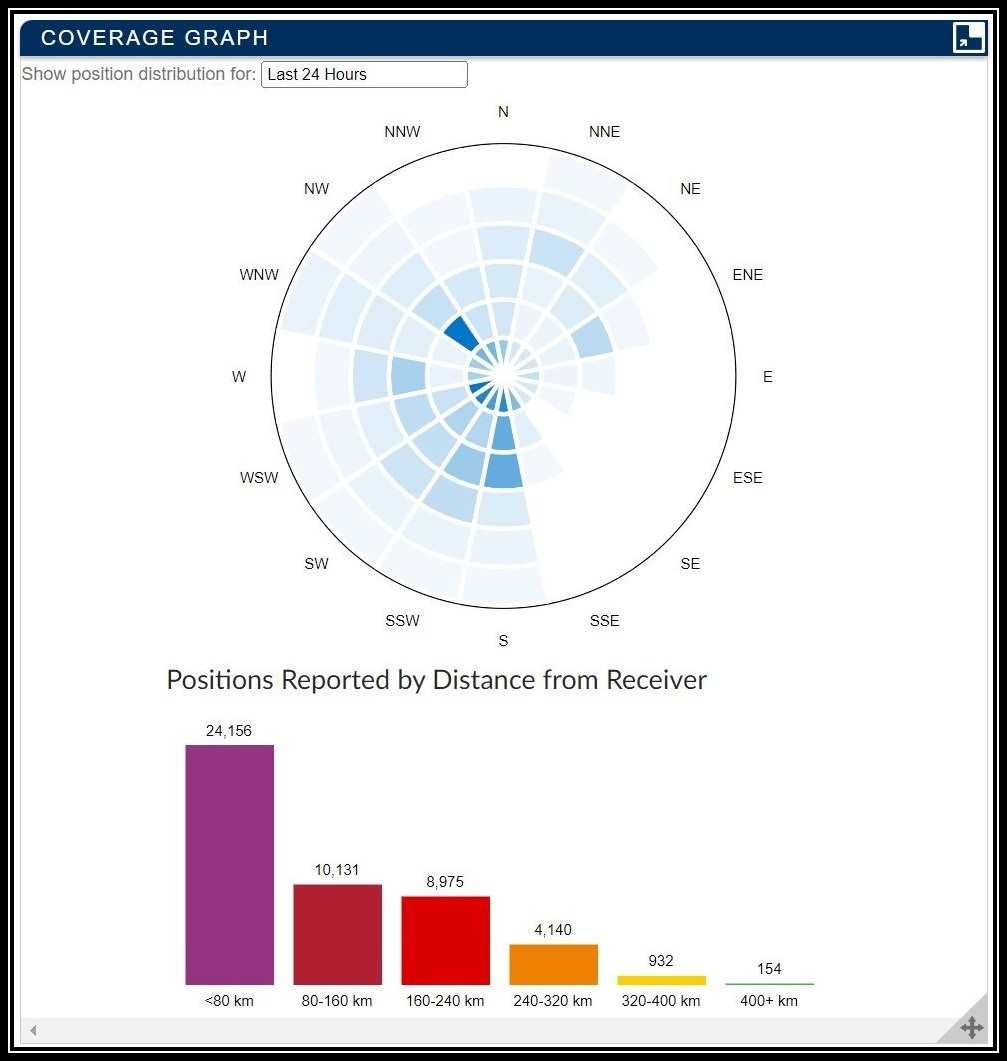
Task: Click the COVERAGE GRAPH header title
Action: point(154,38)
